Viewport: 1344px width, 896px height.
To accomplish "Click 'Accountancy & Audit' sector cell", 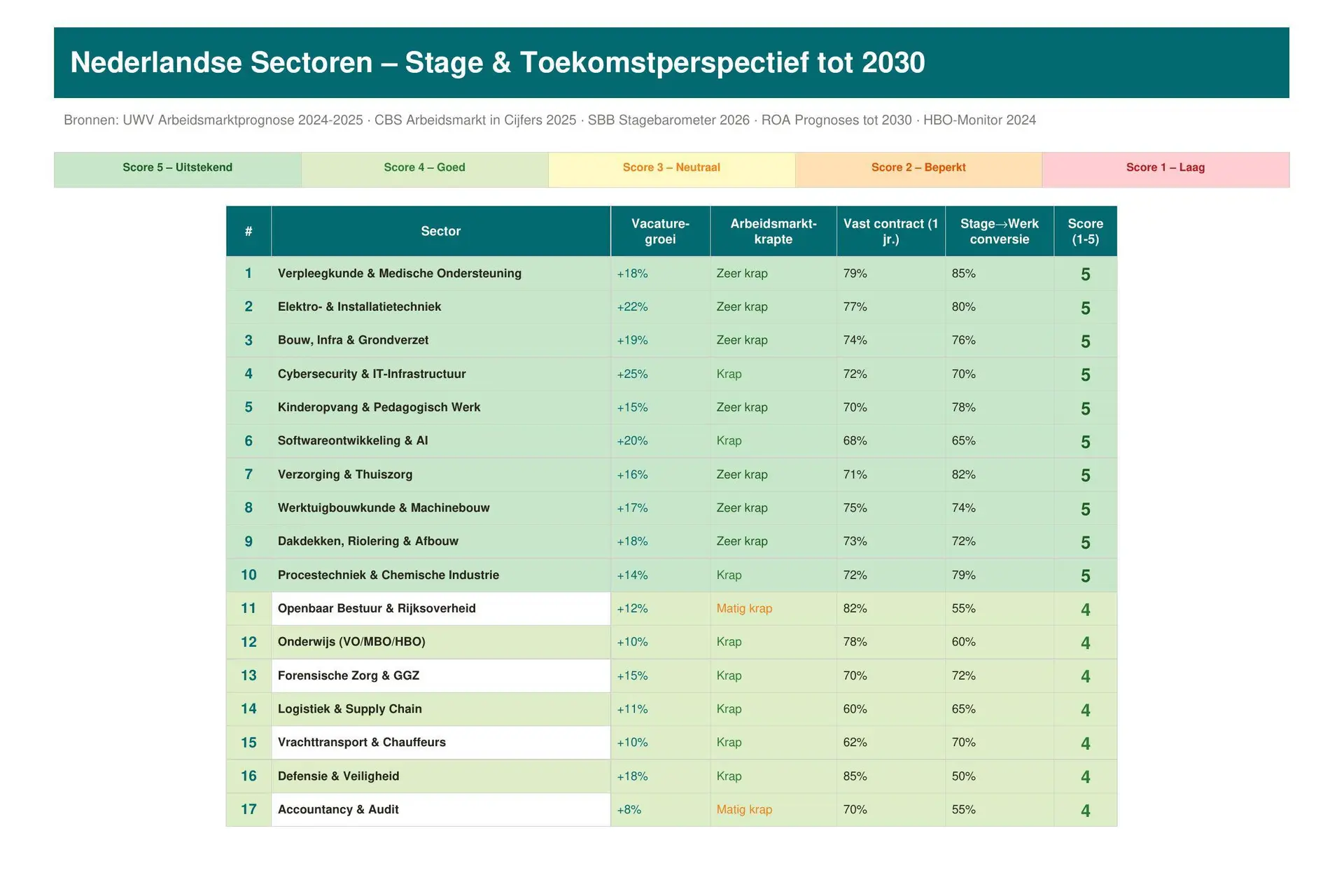I will click(x=441, y=810).
